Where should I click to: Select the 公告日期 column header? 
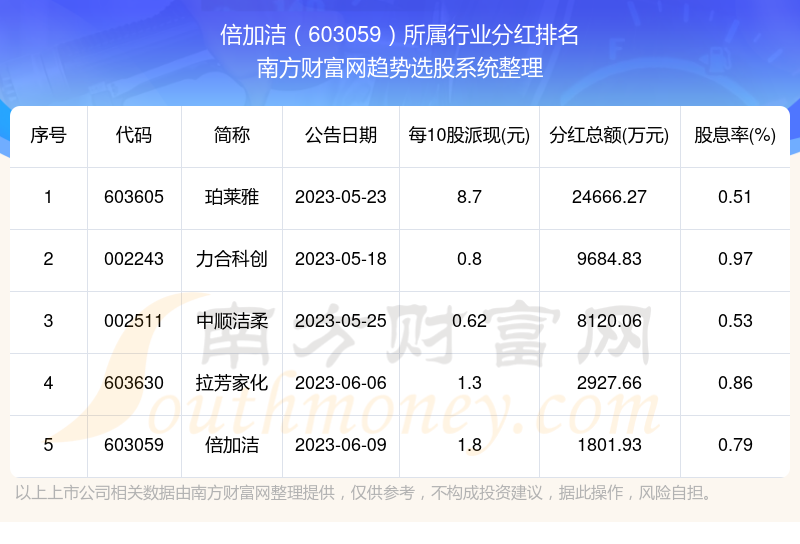341,135
